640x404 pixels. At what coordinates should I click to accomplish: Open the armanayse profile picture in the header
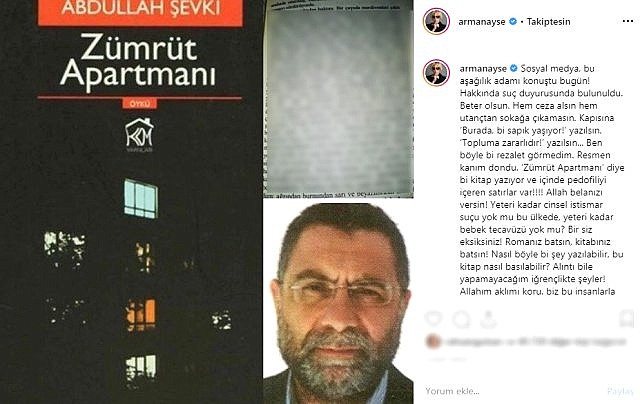pos(436,21)
